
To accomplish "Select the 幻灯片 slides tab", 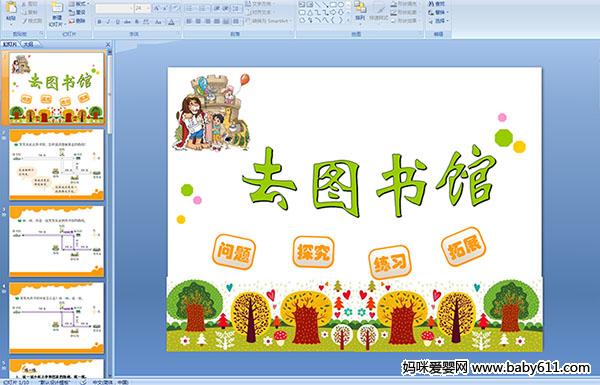I will (x=10, y=44).
